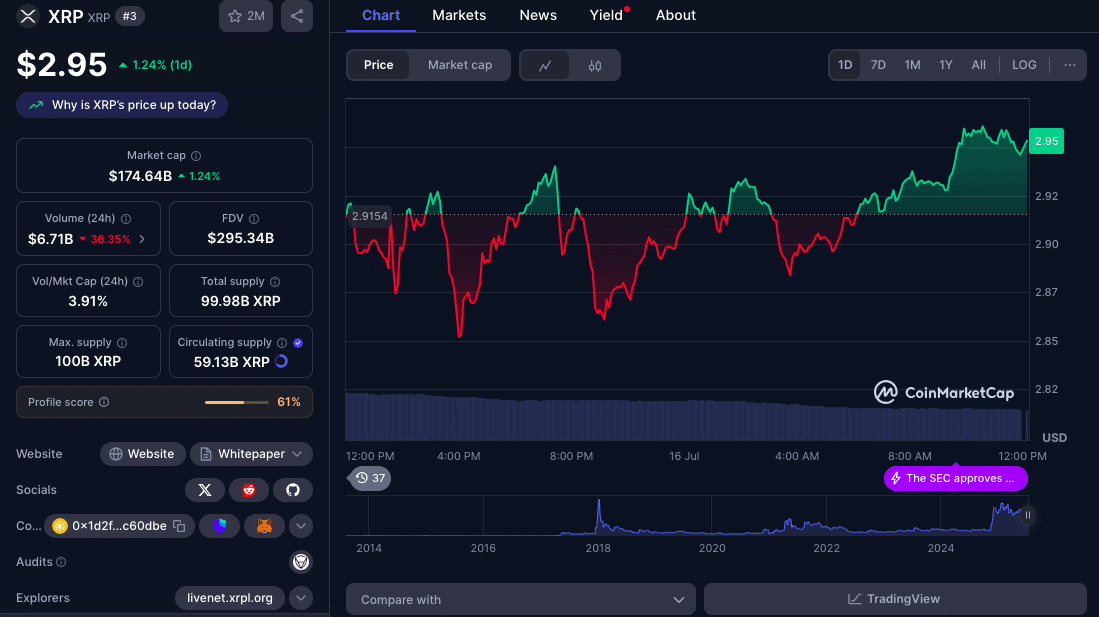The height and width of the screenshot is (617, 1099).
Task: Open Audits info icon
Action: [61, 562]
